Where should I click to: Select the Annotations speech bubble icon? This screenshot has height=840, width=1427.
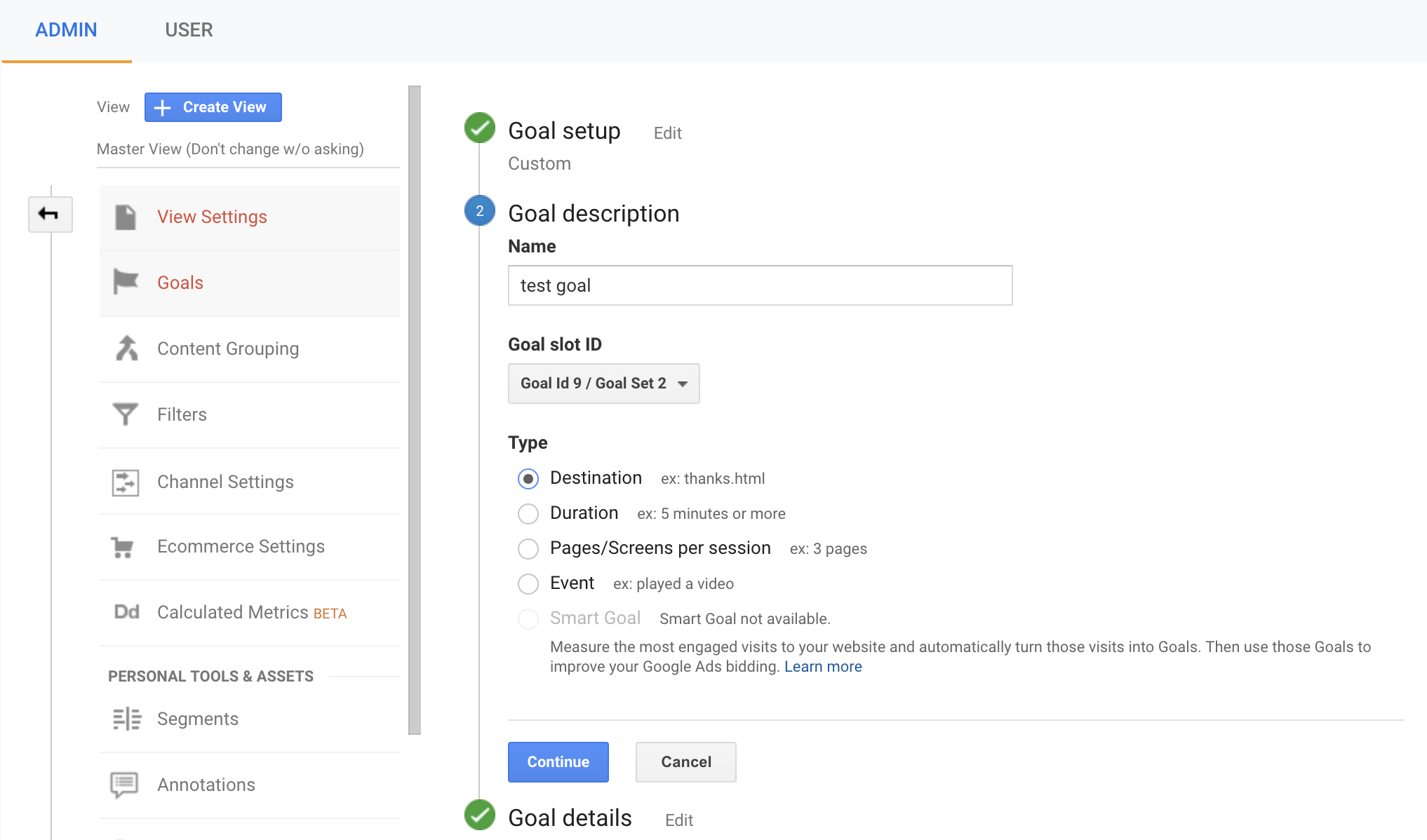[x=126, y=784]
